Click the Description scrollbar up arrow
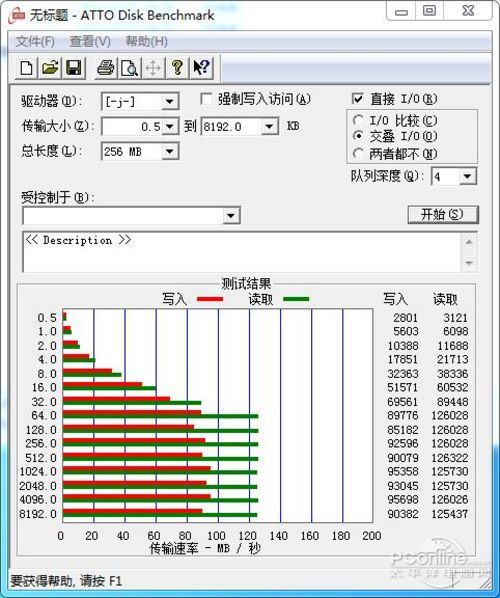The height and width of the screenshot is (598, 500). tap(469, 242)
